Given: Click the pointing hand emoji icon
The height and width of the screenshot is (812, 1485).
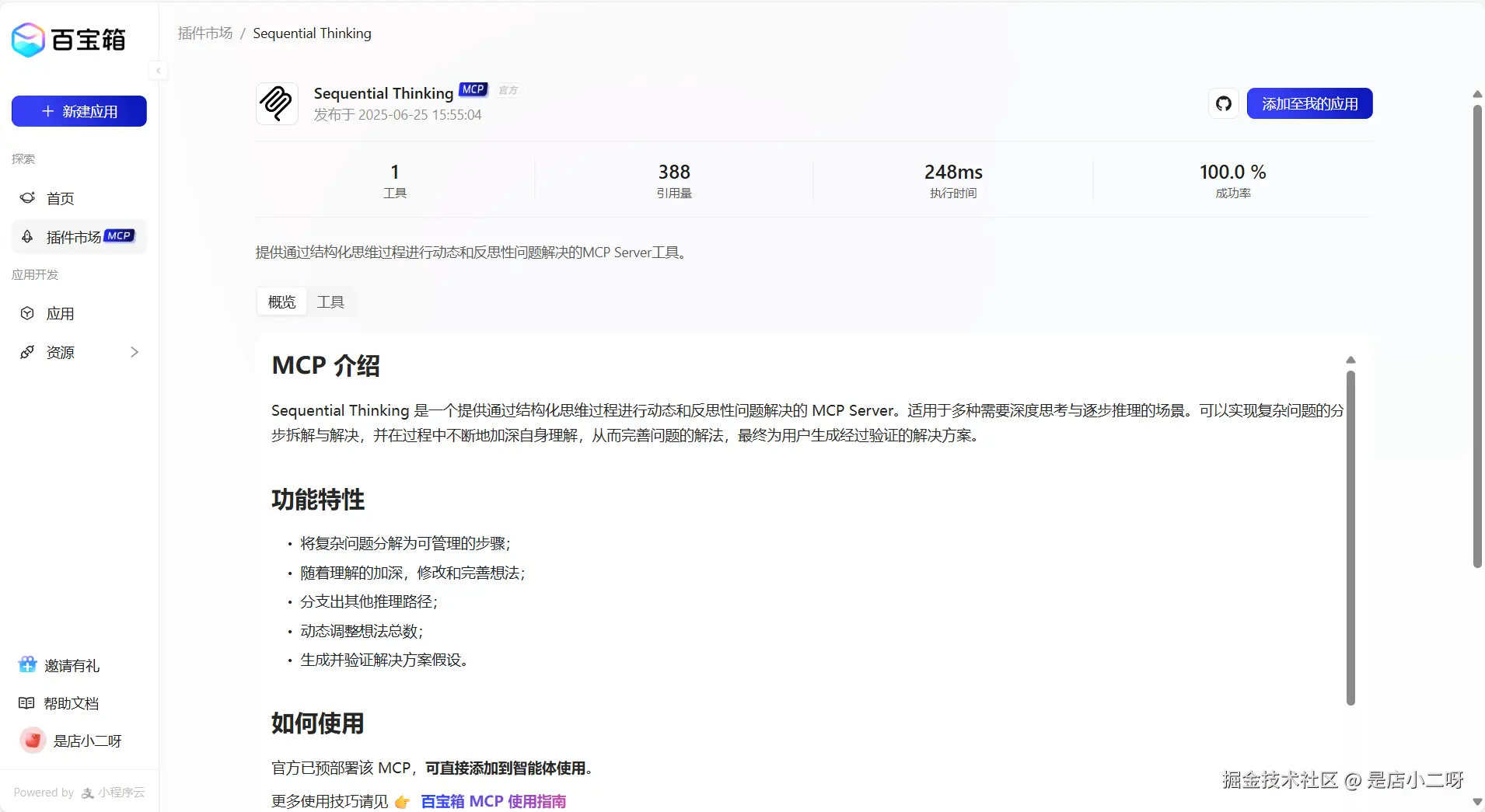Looking at the screenshot, I should coord(402,802).
